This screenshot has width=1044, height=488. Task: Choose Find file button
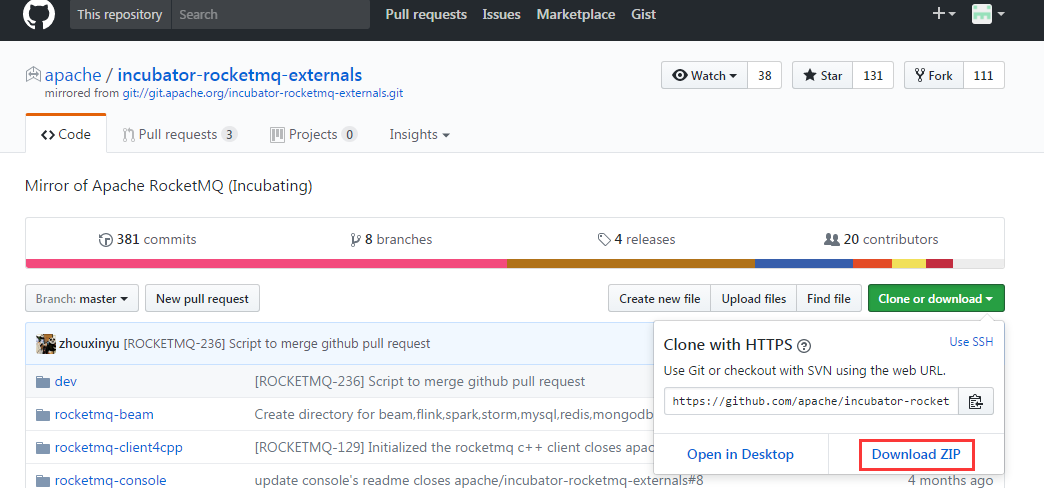(x=829, y=298)
